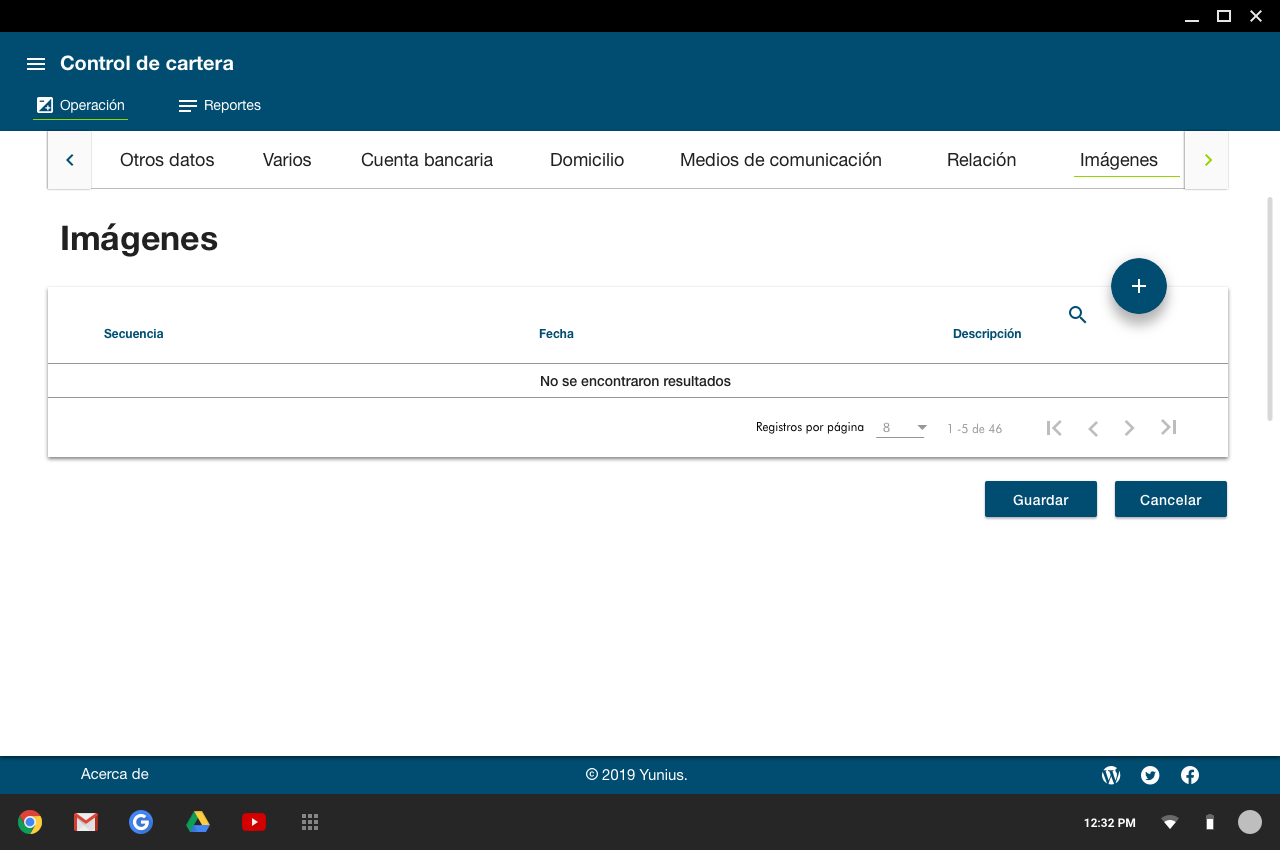Click the search magnifier icon in table

(x=1077, y=315)
